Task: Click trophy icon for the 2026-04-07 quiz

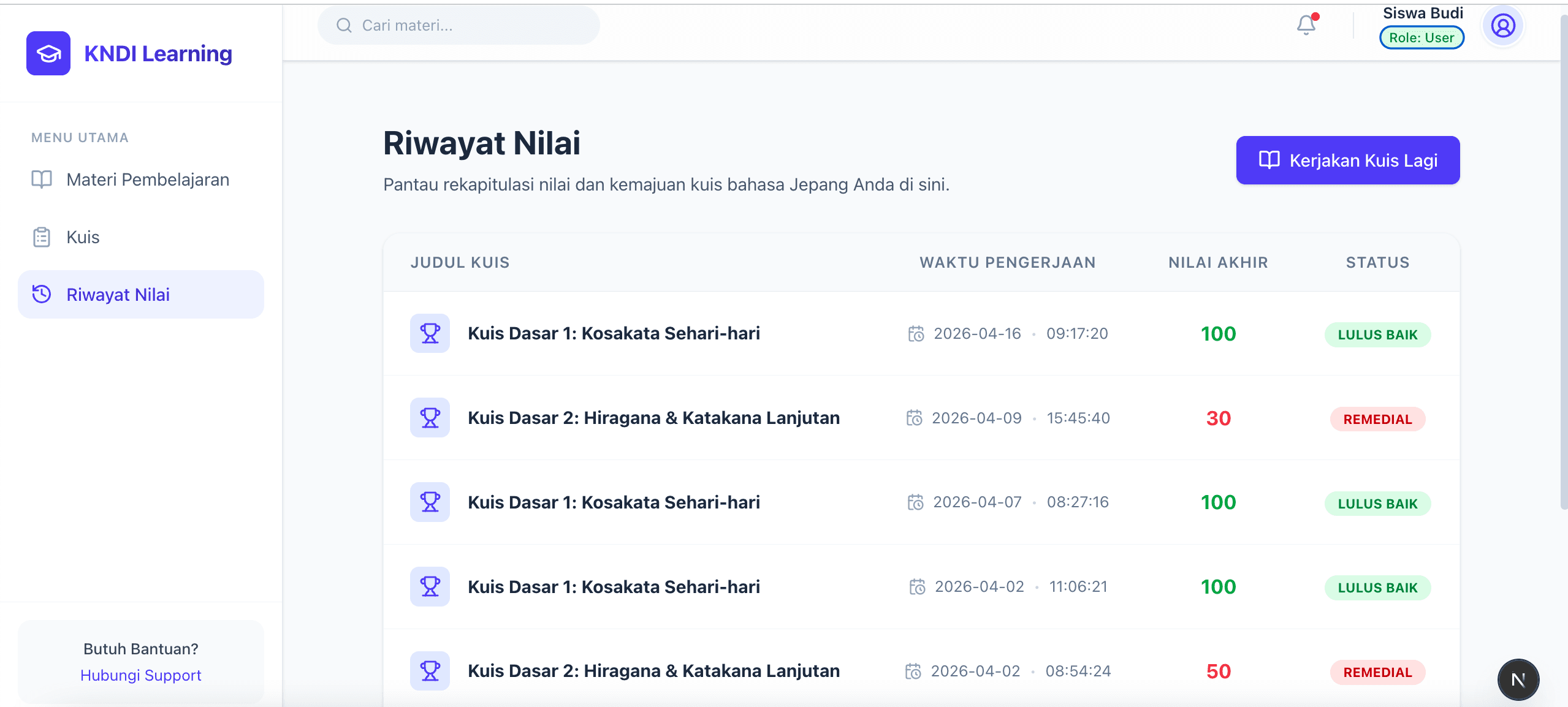Action: pos(430,502)
